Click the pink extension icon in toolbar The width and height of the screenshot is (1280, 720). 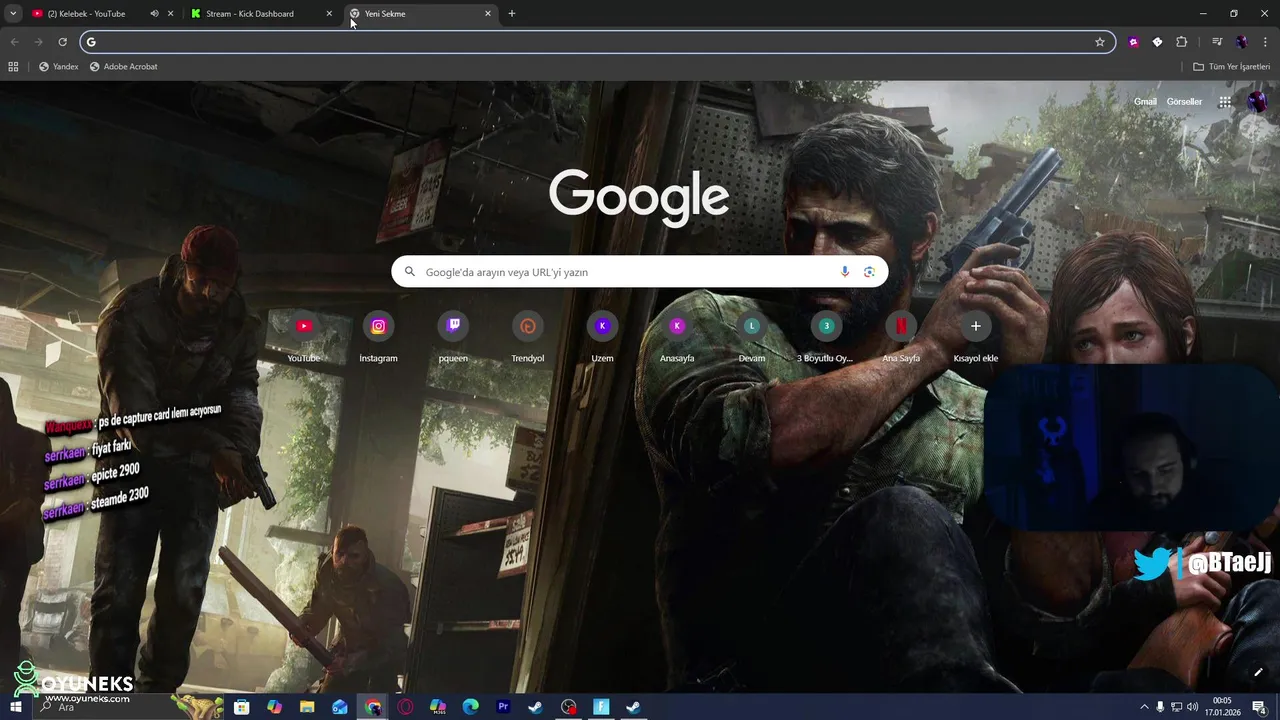[1133, 42]
